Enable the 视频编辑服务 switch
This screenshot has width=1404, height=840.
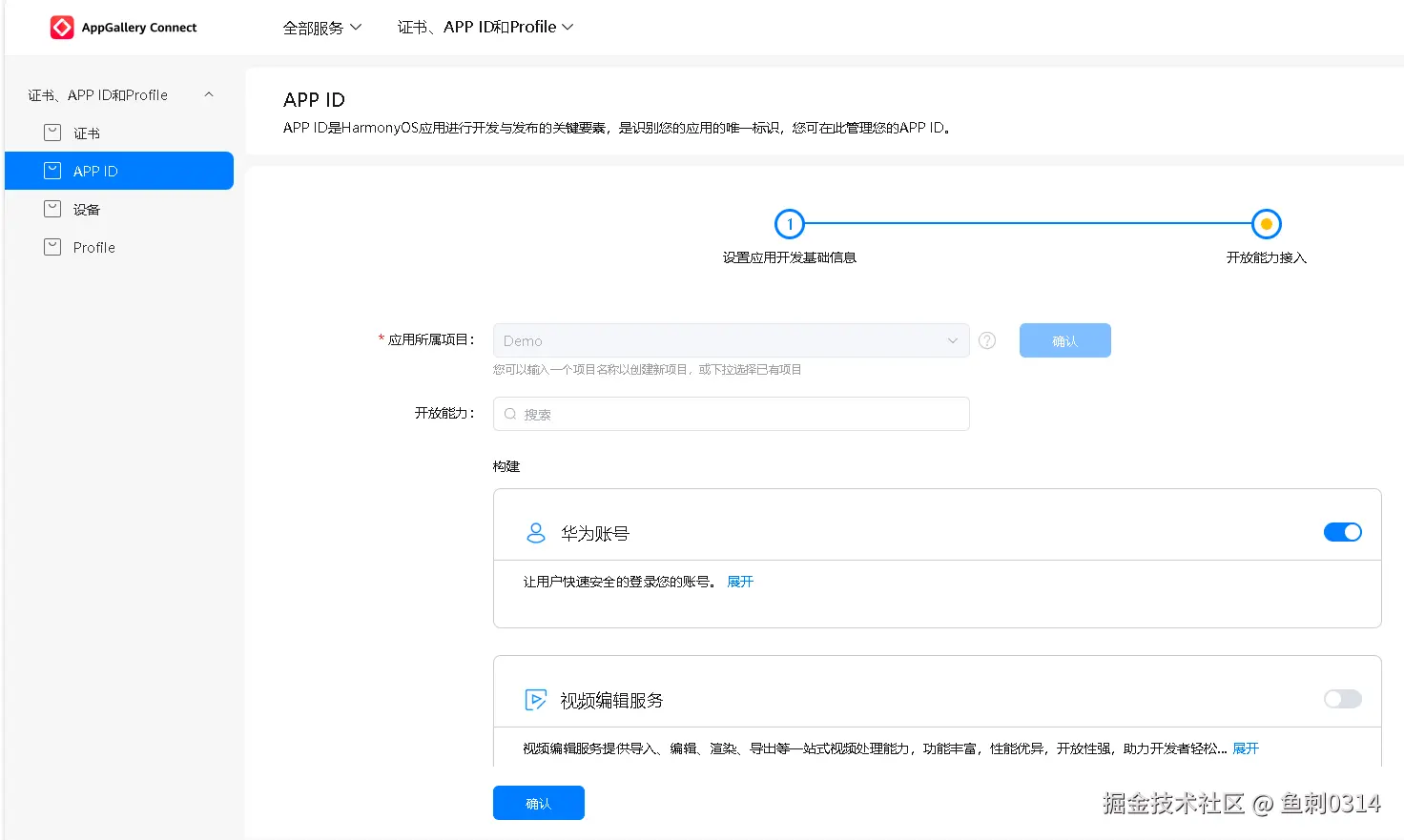click(1343, 699)
